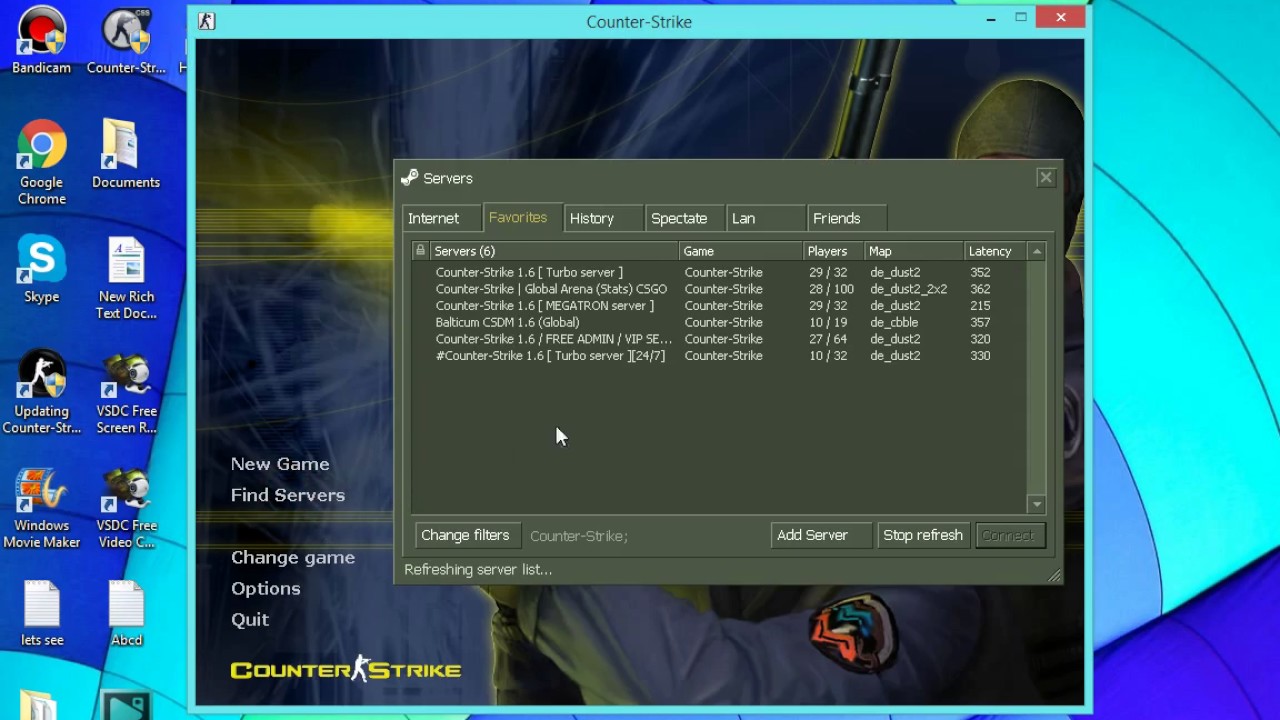Screen dimensions: 1280x720
Task: Launch VSDC Free Screen Recorder
Action: click(126, 391)
